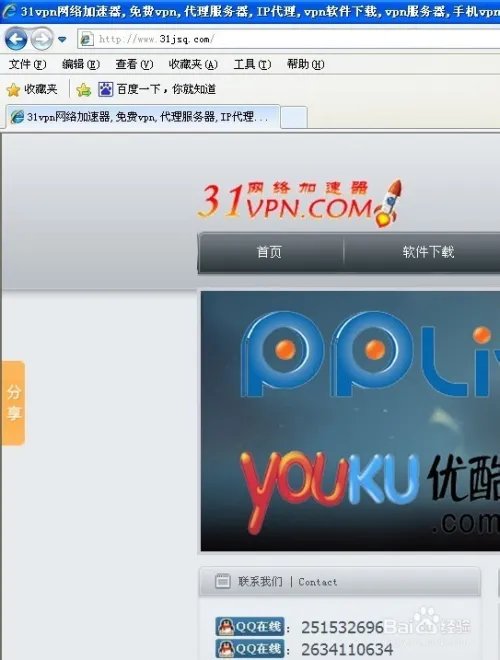This screenshot has width=500, height=660.
Task: Click the browser Forward arrow button
Action: [x=42, y=39]
